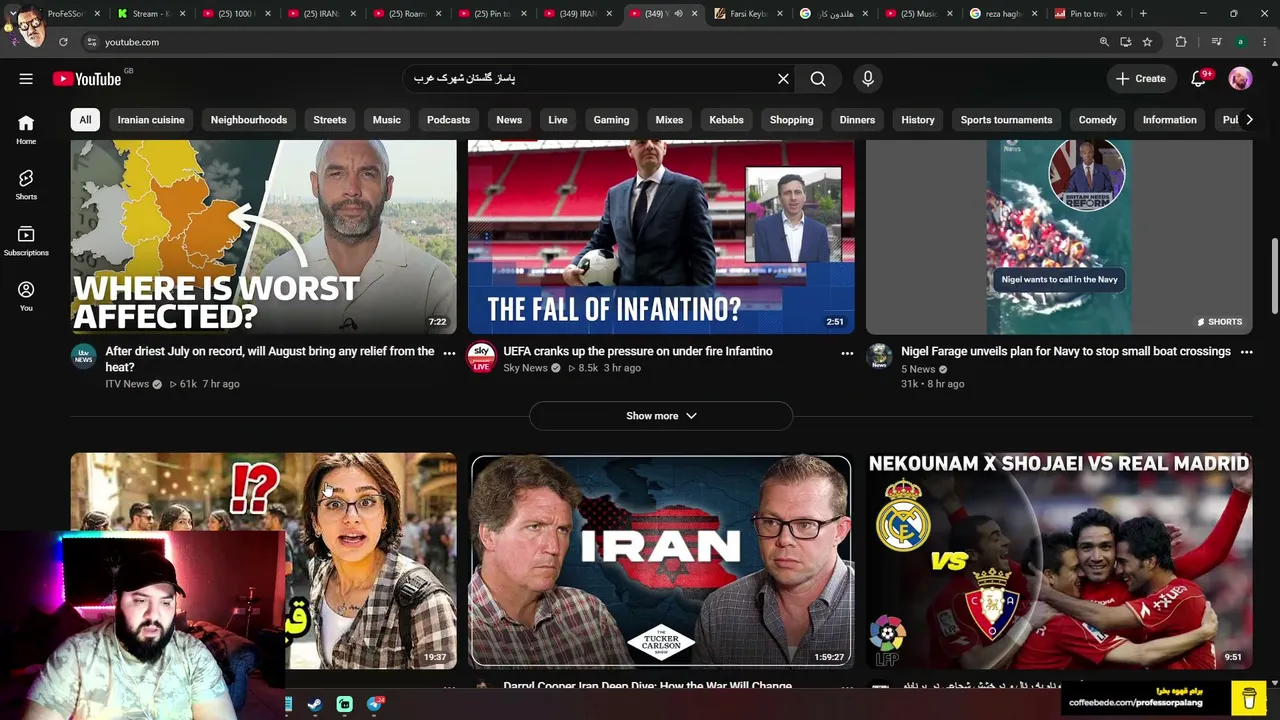The height and width of the screenshot is (720, 1280).
Task: Open the Sky News LIVE channel avatar
Action: pos(481,357)
